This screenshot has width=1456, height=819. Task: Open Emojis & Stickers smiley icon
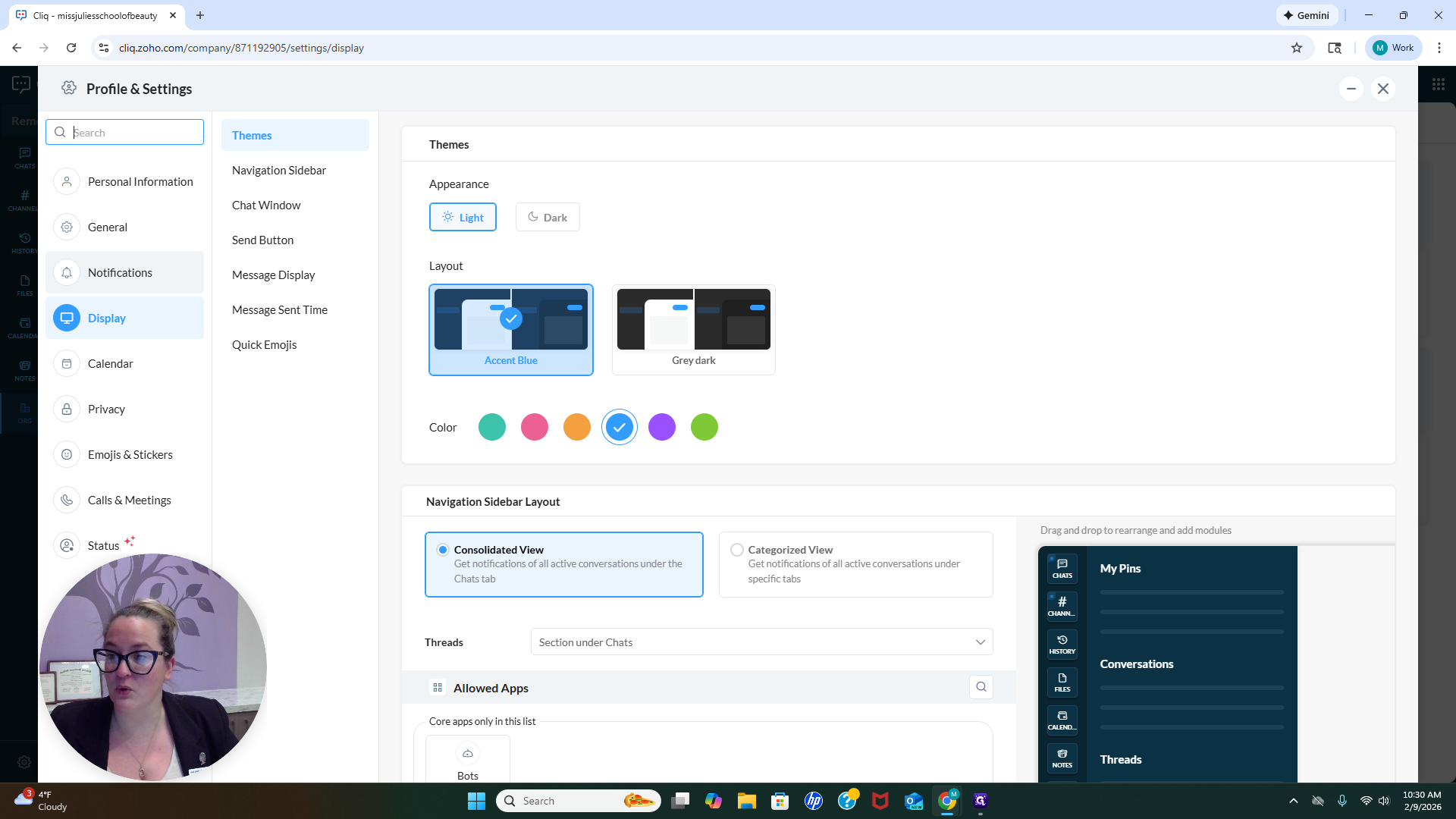pos(67,455)
